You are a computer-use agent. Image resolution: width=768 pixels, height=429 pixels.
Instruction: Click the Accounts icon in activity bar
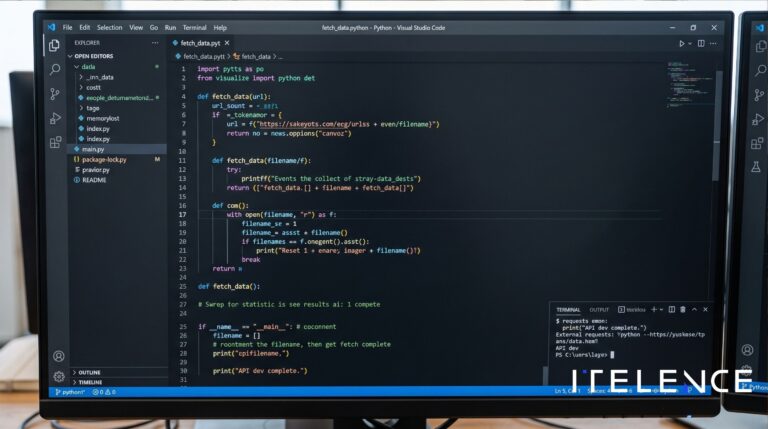pyautogui.click(x=58, y=356)
